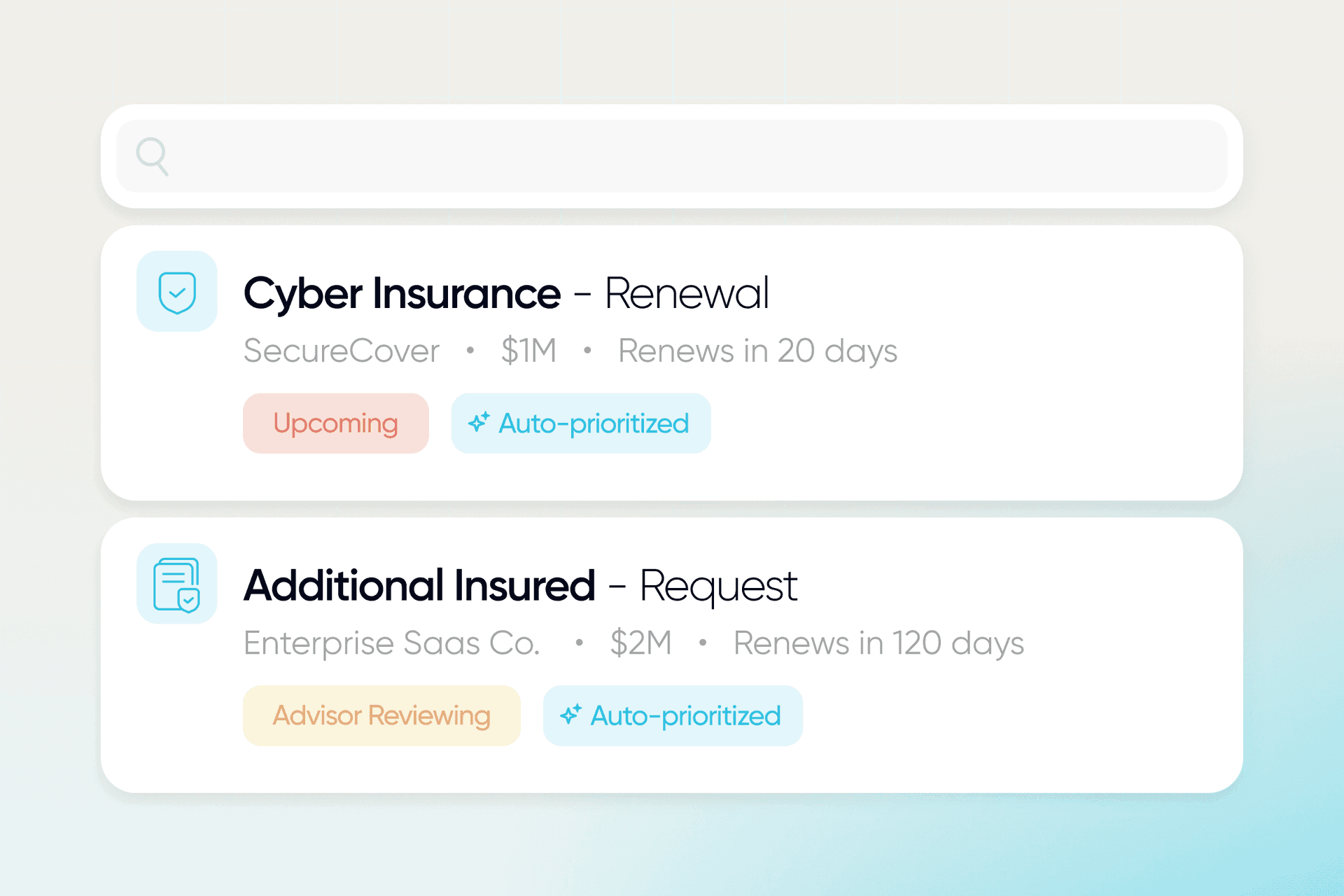Click the Auto-prioritized label on the Additional Insured card
Screen dimensions: 1344x896
(685, 715)
